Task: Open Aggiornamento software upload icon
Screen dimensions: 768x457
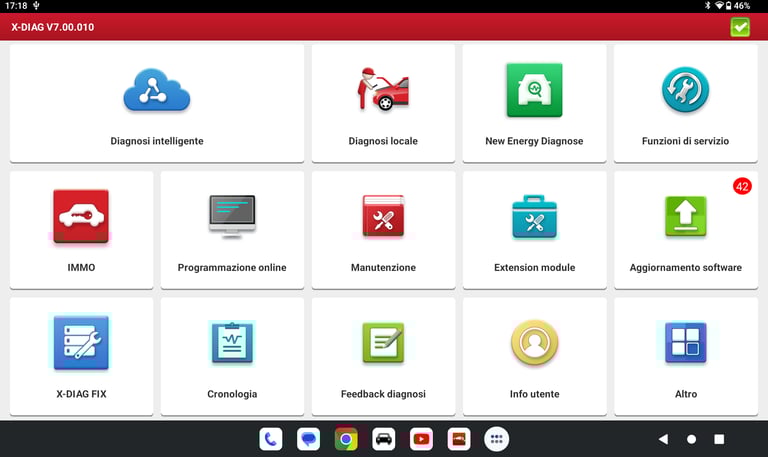Action: pyautogui.click(x=686, y=216)
